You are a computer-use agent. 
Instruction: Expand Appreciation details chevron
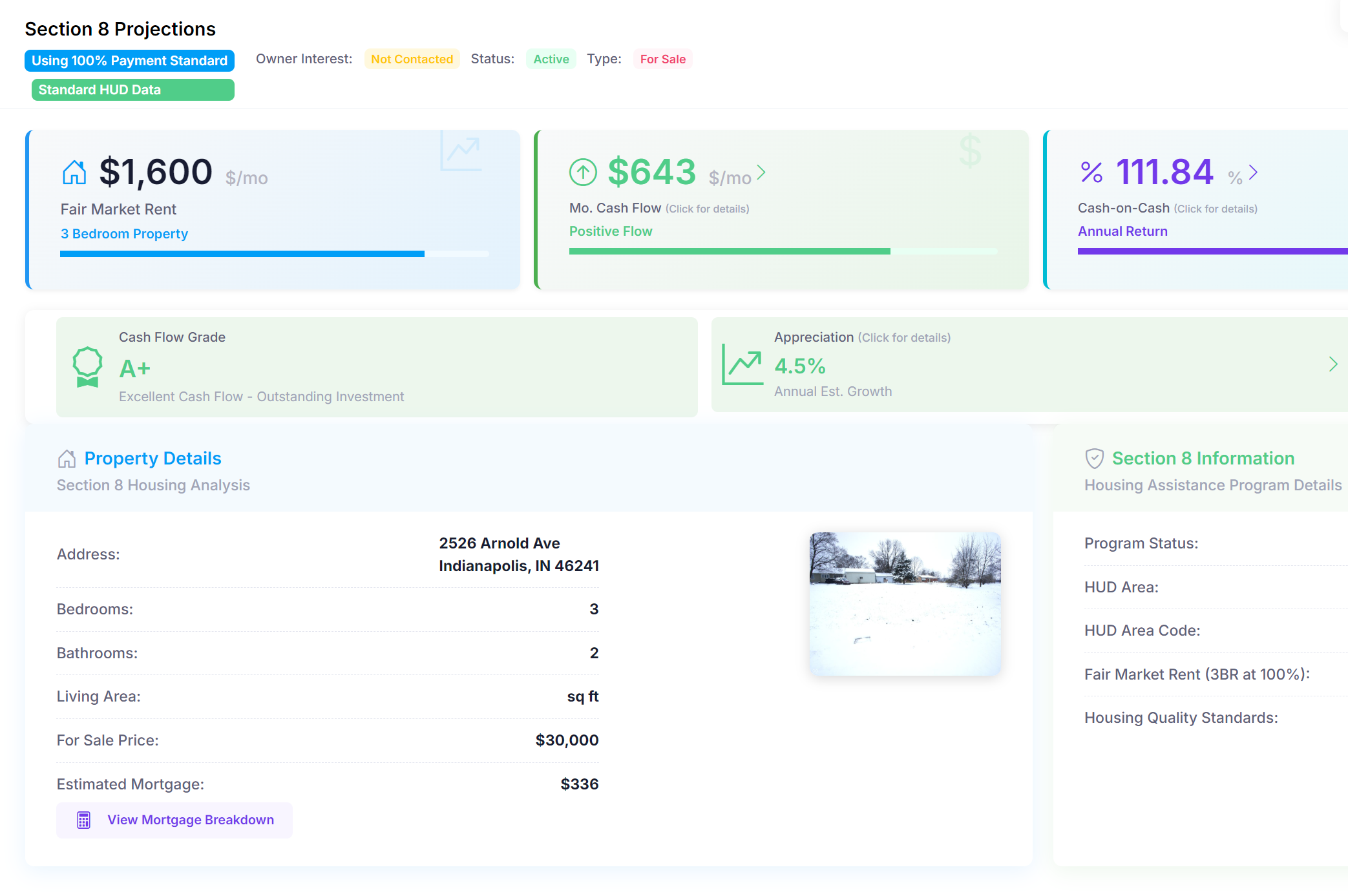[x=1332, y=364]
